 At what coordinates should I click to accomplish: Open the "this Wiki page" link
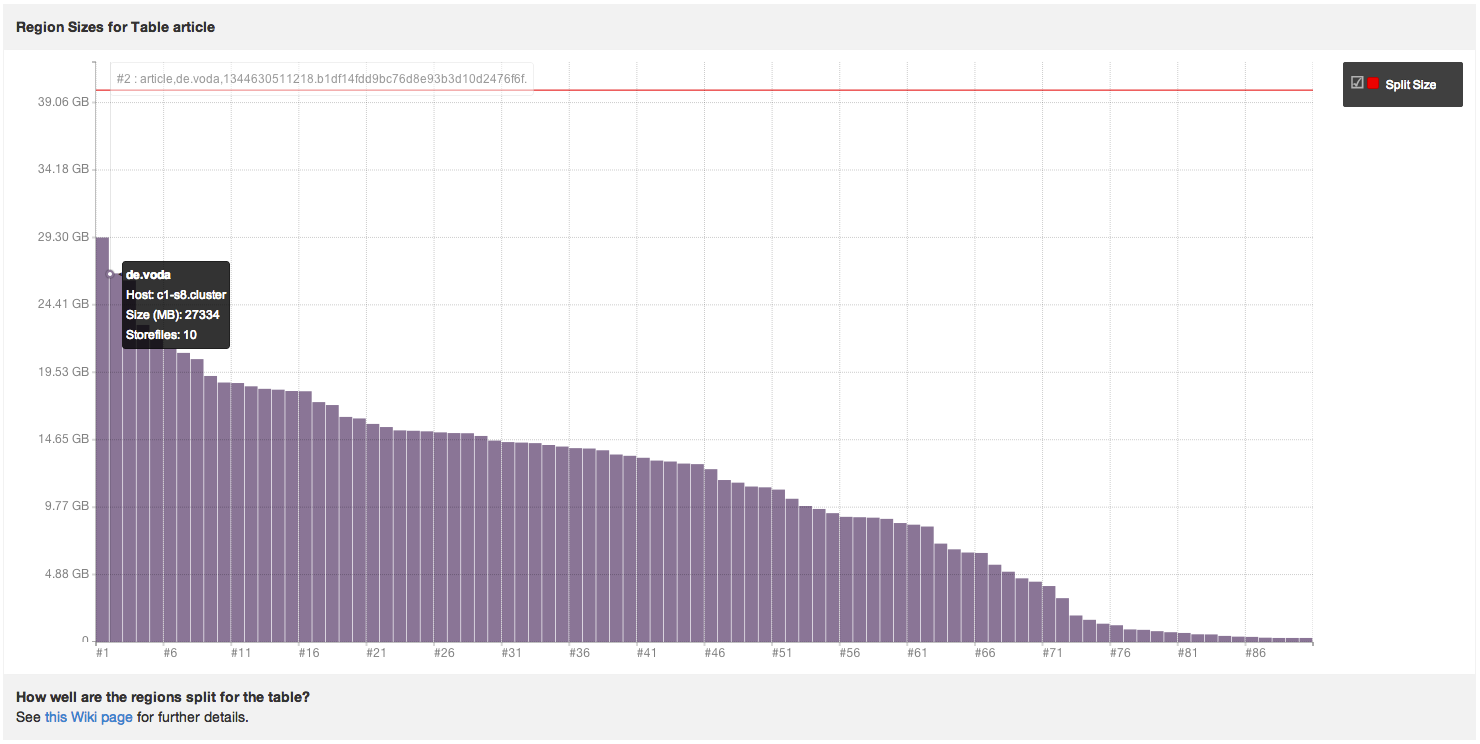pyautogui.click(x=88, y=717)
